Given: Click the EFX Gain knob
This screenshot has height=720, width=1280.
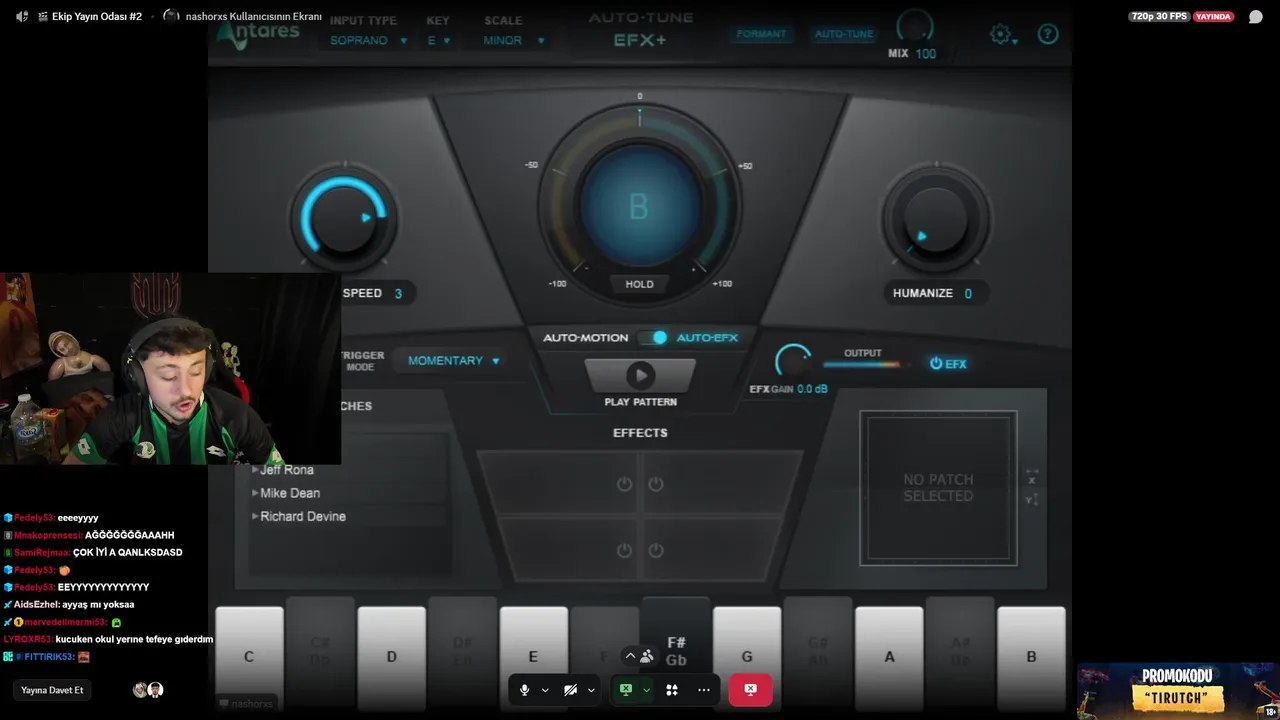Looking at the screenshot, I should click(793, 362).
